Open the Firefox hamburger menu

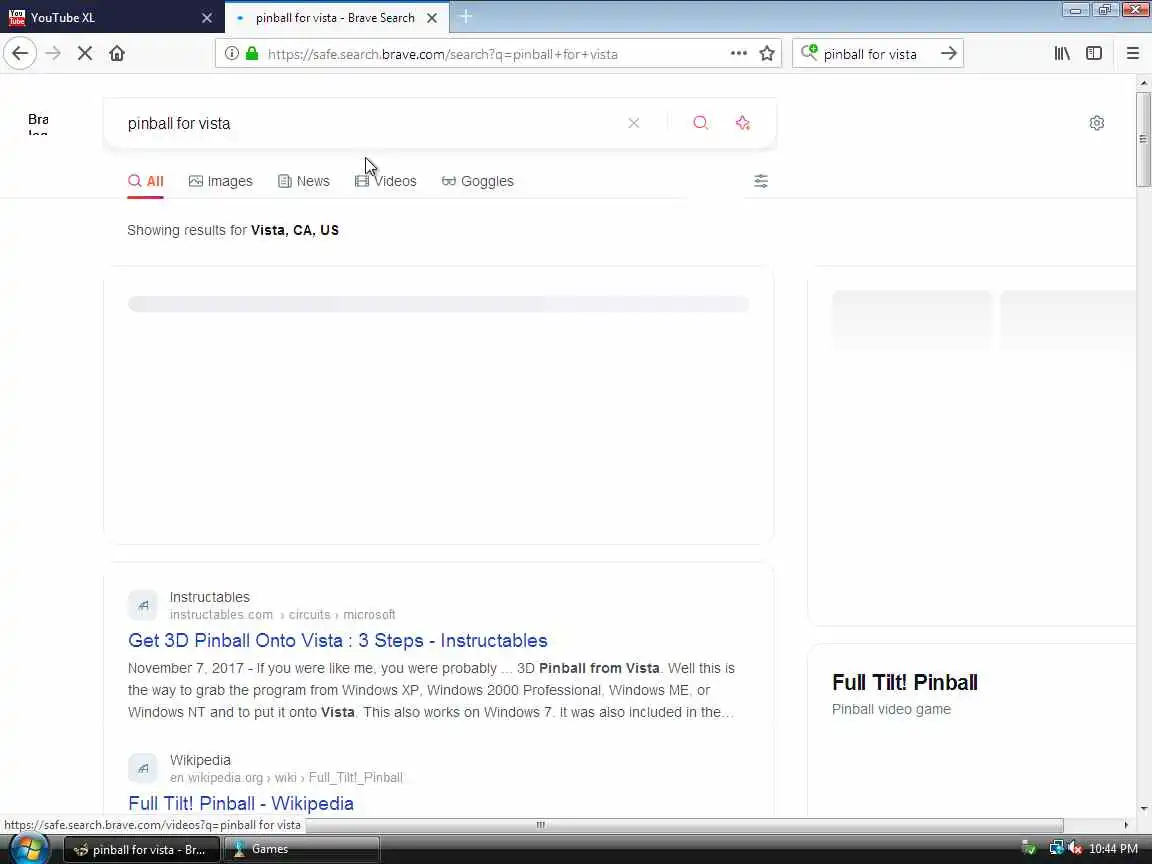tap(1132, 54)
